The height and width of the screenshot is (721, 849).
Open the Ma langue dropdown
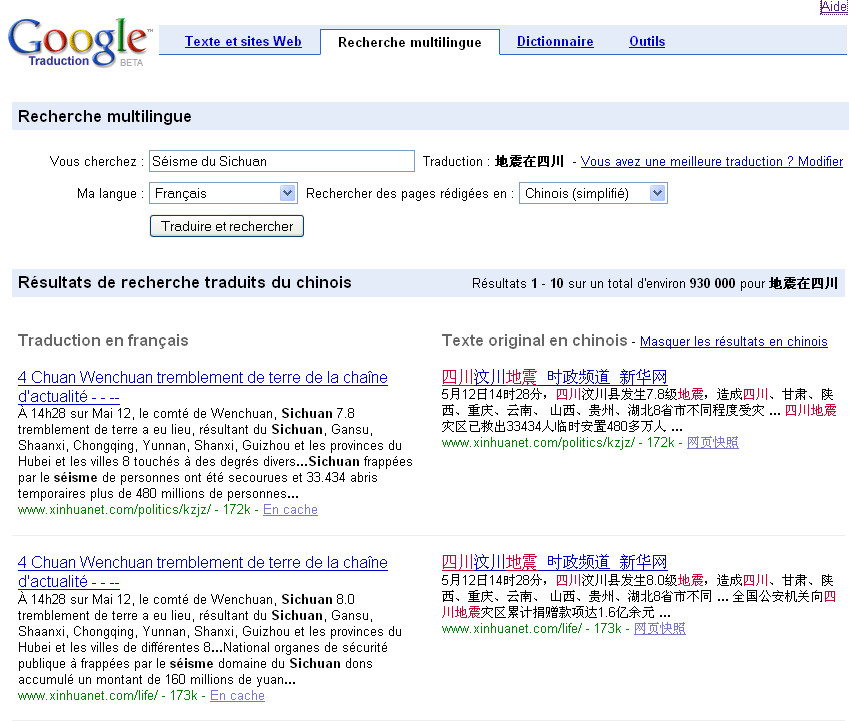tap(224, 193)
